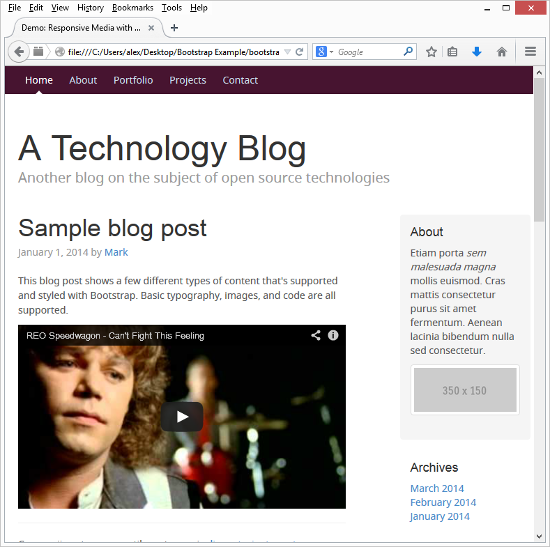Open the February 2014 archive
Screen dimensions: 550x547
[443, 502]
